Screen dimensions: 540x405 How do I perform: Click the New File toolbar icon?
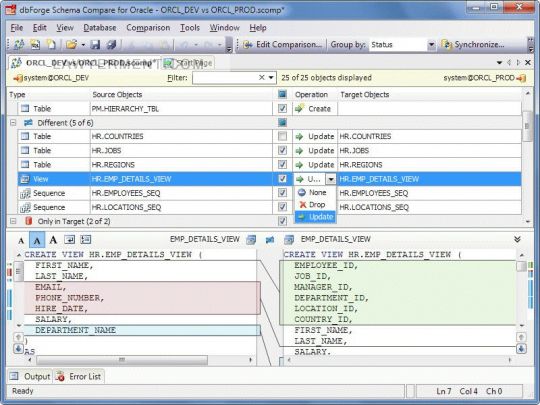click(x=51, y=44)
